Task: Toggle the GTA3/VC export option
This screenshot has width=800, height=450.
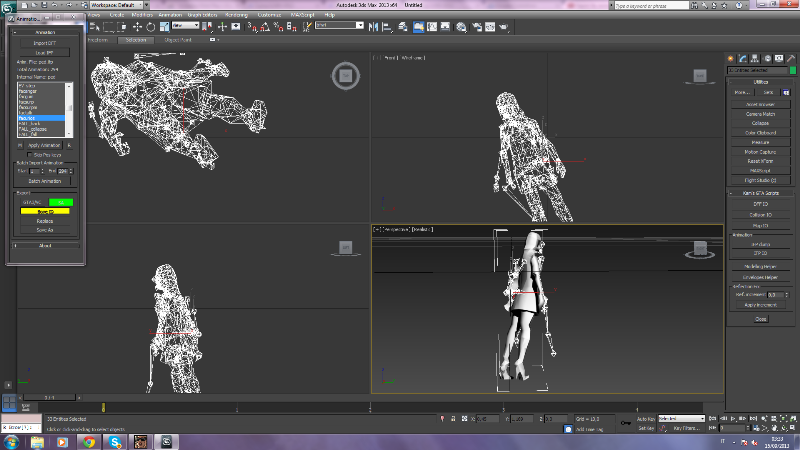Action: coord(32,203)
